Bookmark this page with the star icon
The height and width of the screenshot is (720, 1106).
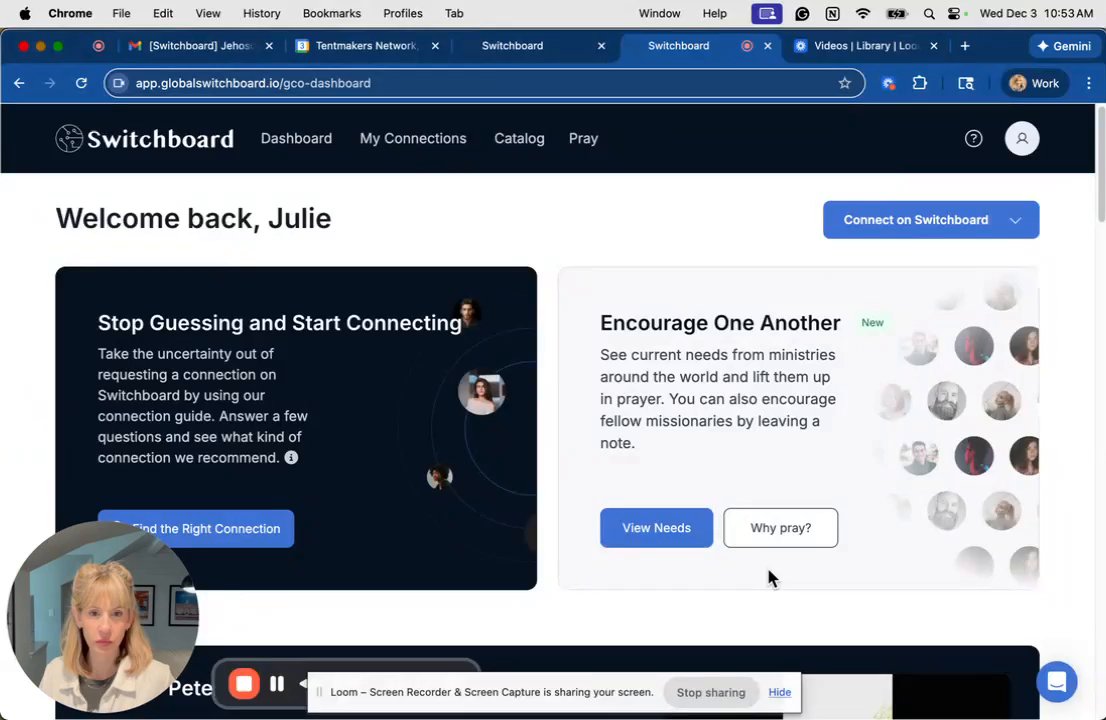click(x=844, y=83)
